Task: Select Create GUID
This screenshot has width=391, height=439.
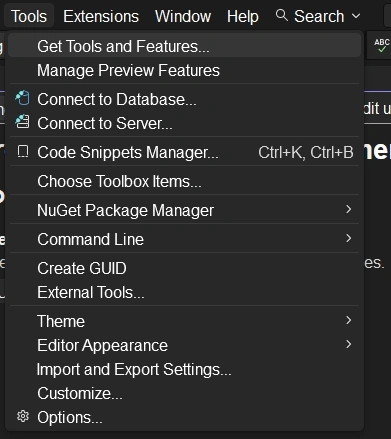Action: pyautogui.click(x=184, y=268)
